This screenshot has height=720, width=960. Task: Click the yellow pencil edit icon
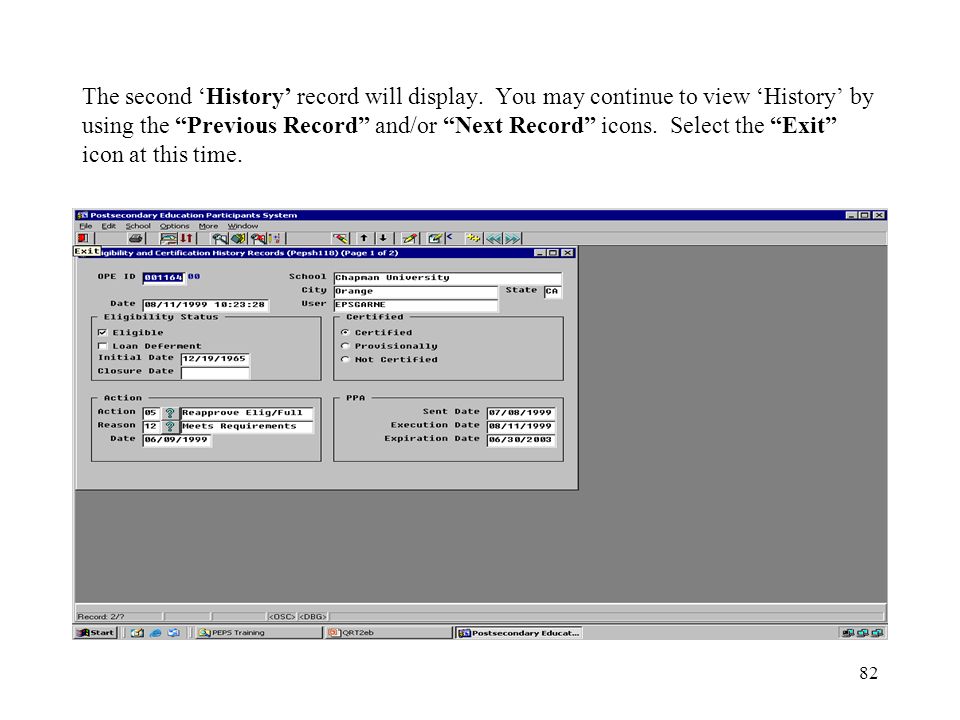click(x=410, y=238)
